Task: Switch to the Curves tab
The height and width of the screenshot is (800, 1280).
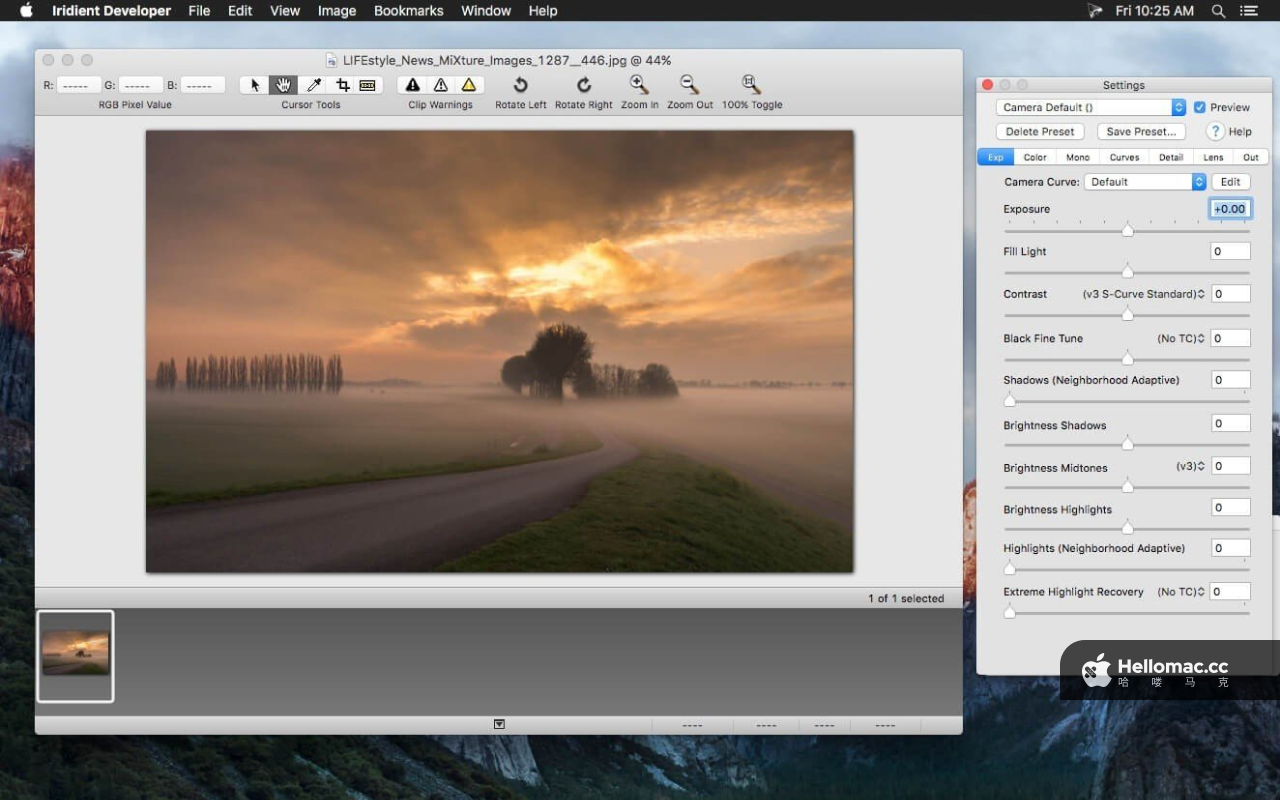Action: [x=1124, y=157]
